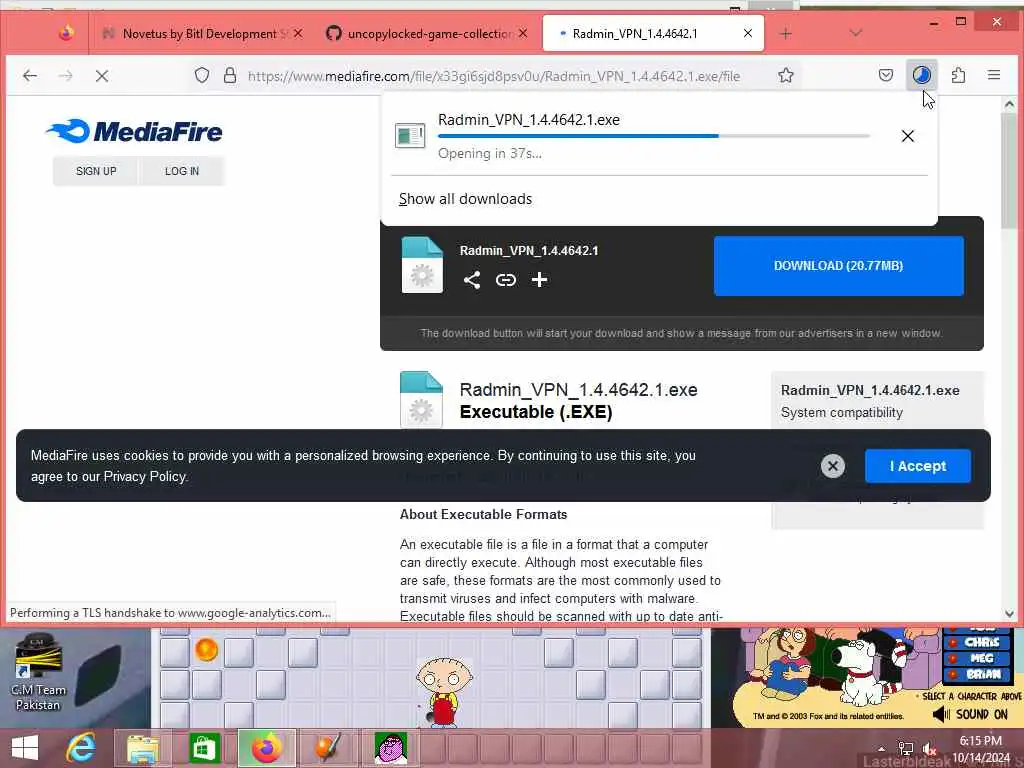Image resolution: width=1024 pixels, height=768 pixels.
Task: Launch Internet Explorer from taskbar
Action: tap(82, 748)
